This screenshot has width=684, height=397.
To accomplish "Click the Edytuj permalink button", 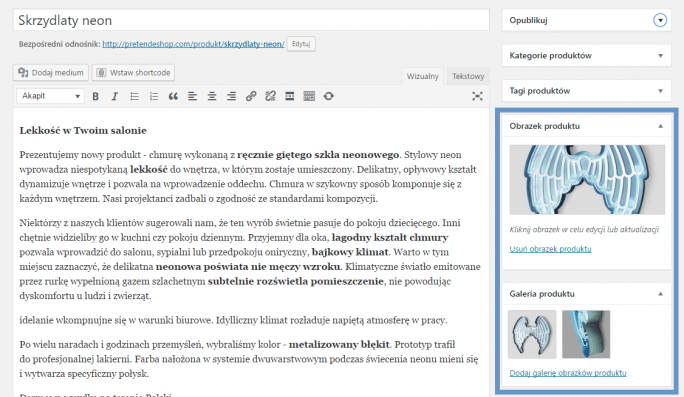I will tap(301, 44).
